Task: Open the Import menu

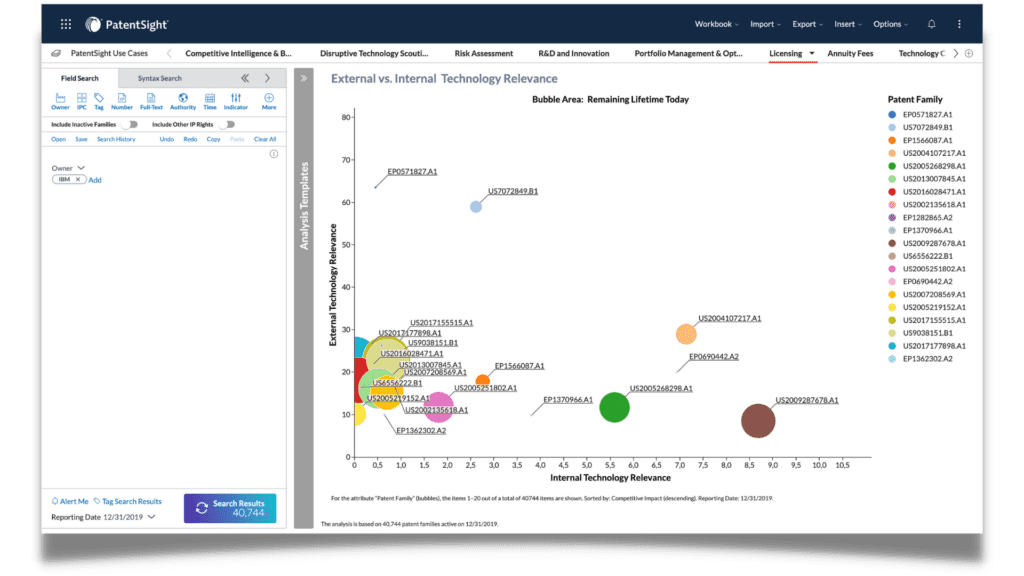Action: pyautogui.click(x=765, y=24)
